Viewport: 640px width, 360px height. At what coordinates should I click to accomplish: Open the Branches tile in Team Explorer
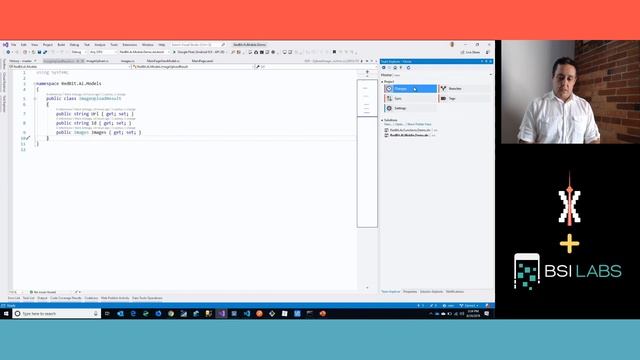tap(464, 89)
